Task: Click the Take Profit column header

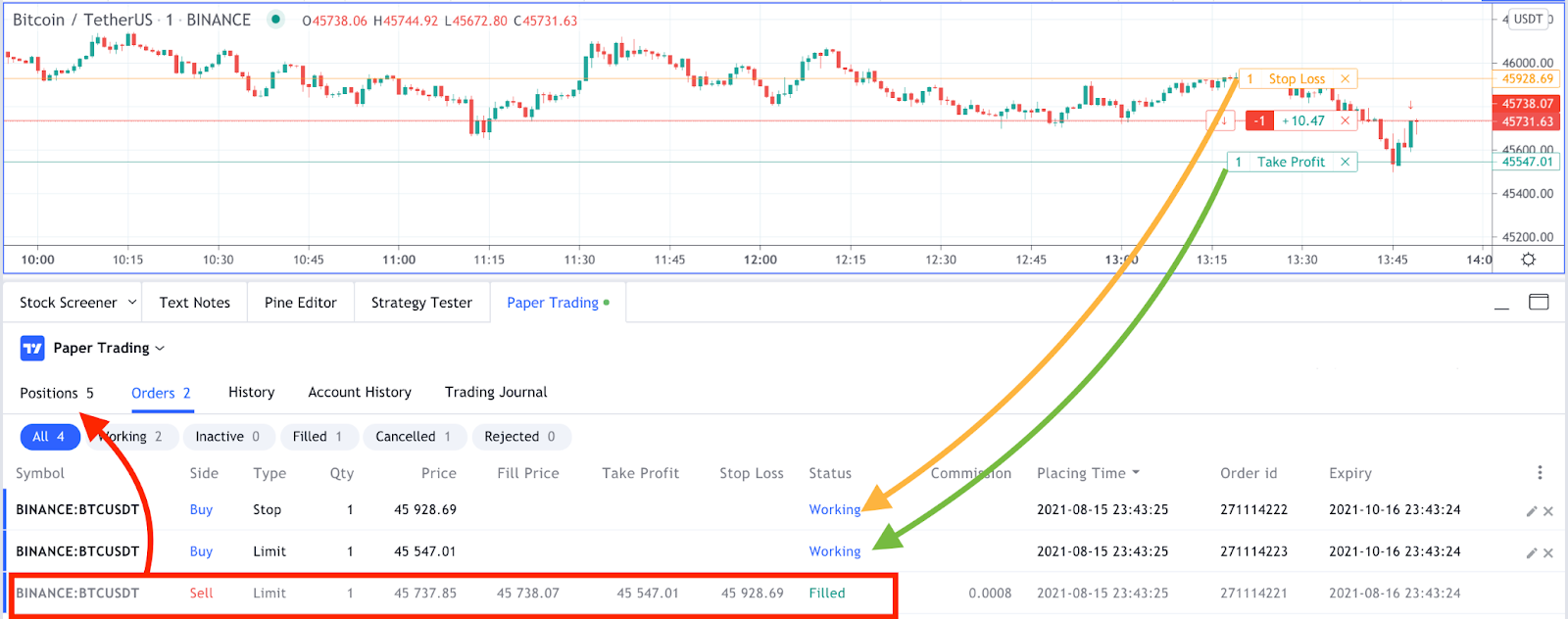Action: pyautogui.click(x=640, y=473)
